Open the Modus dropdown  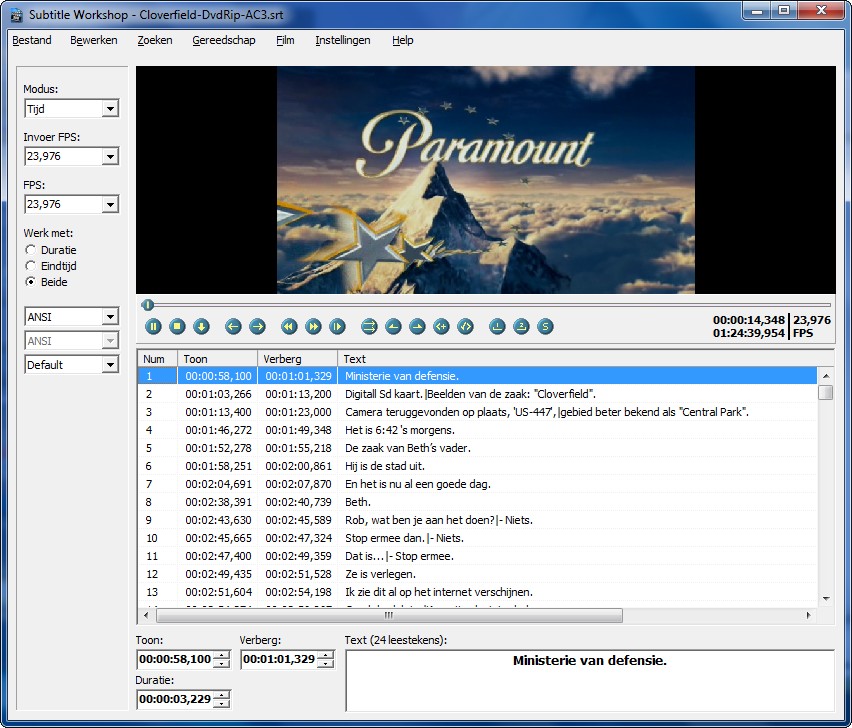tap(110, 109)
